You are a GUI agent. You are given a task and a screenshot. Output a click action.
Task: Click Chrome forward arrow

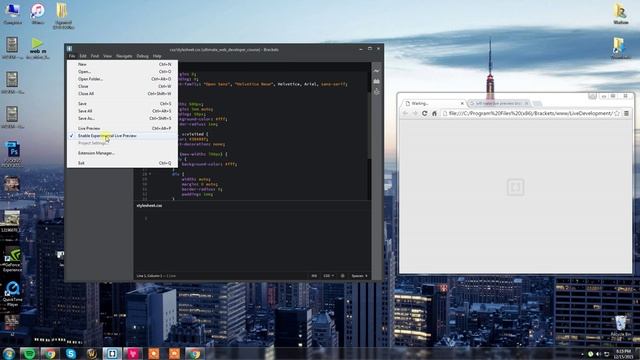pyautogui.click(x=415, y=113)
